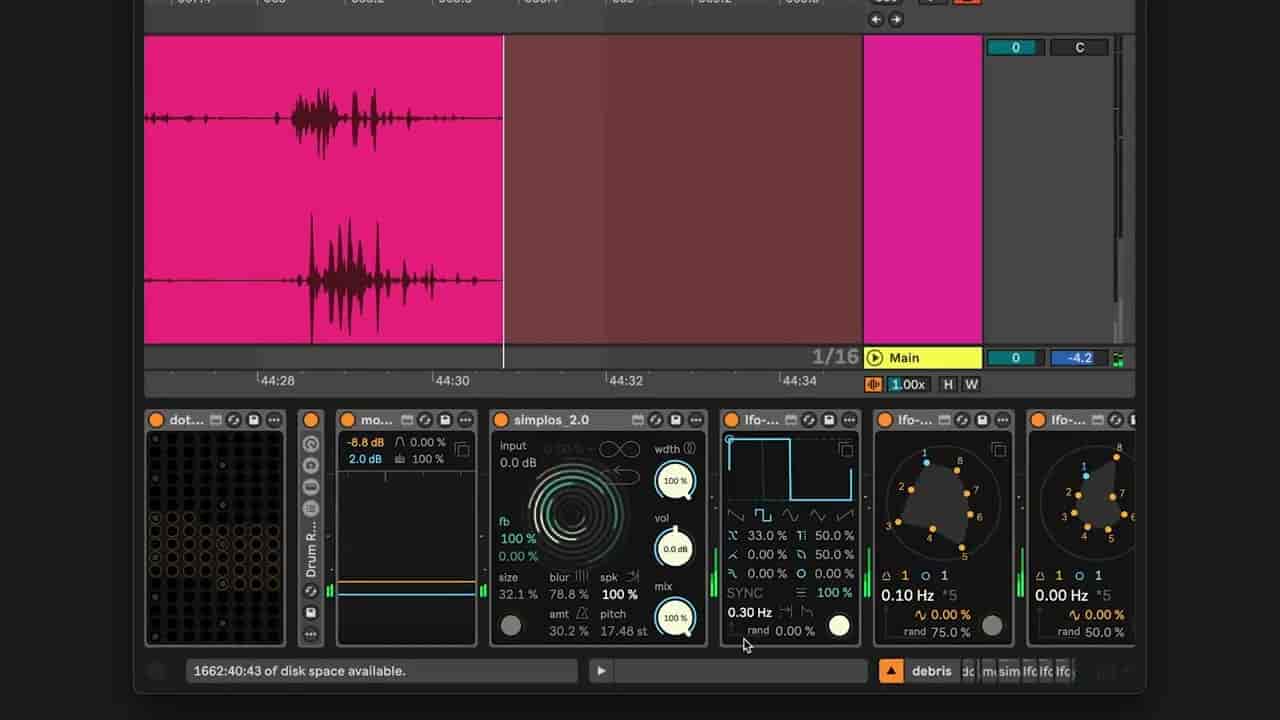The height and width of the screenshot is (720, 1280).
Task: Select the debris track tab
Action: point(931,671)
